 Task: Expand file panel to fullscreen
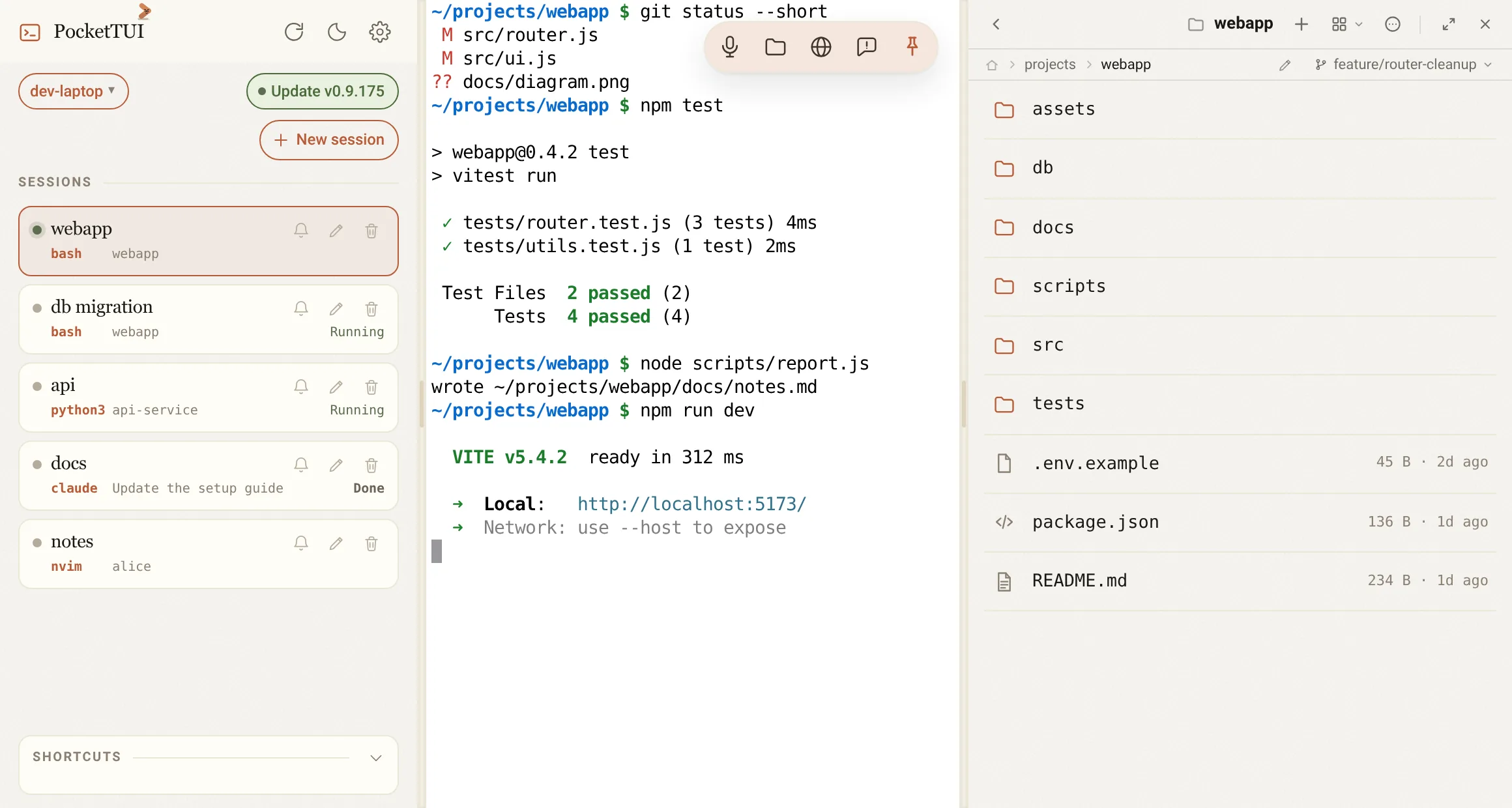click(x=1449, y=24)
